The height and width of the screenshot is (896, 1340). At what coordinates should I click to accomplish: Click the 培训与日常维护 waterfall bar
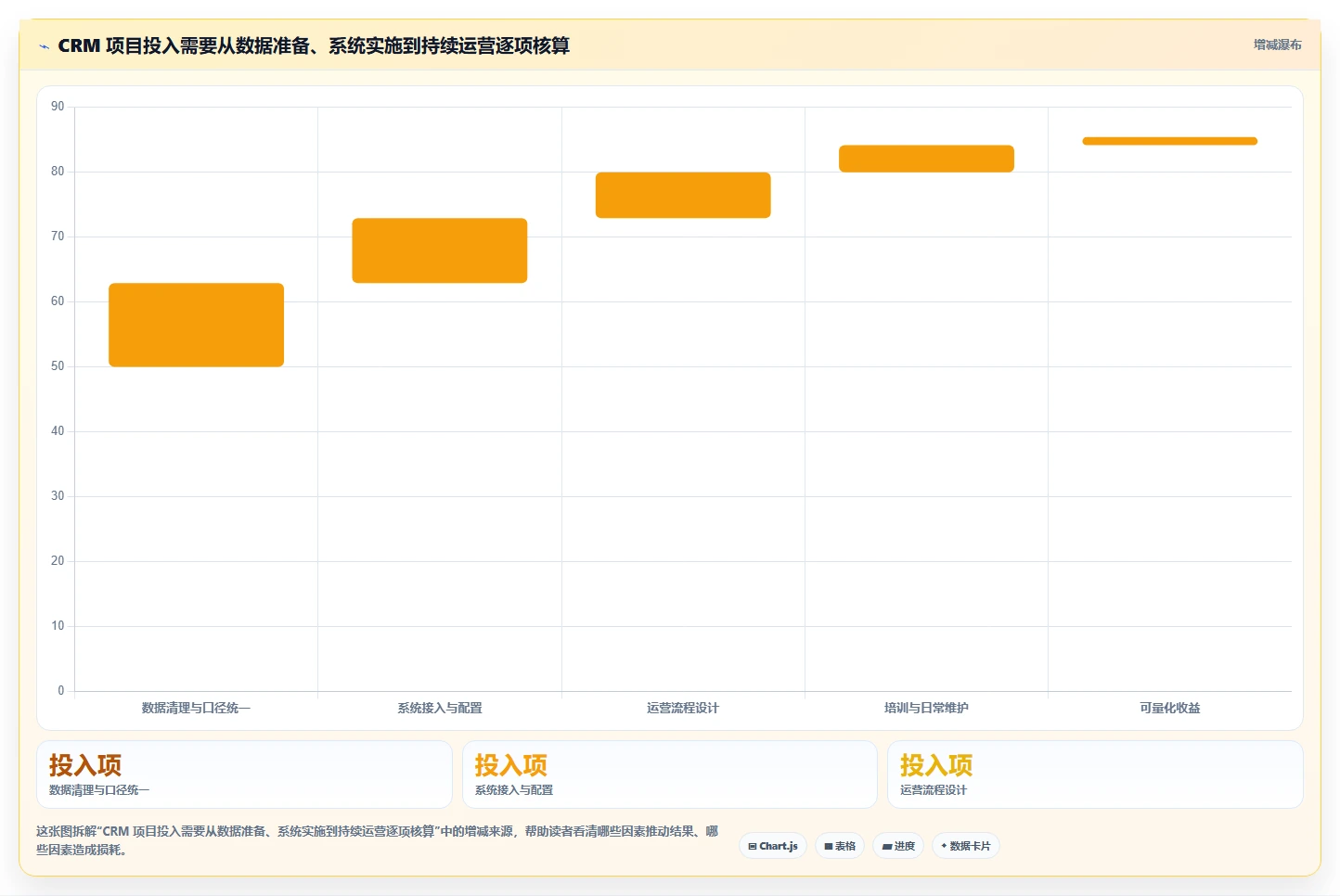(x=926, y=159)
